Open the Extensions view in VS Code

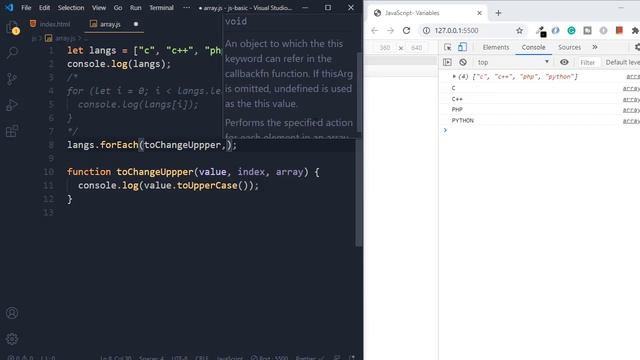coord(12,131)
